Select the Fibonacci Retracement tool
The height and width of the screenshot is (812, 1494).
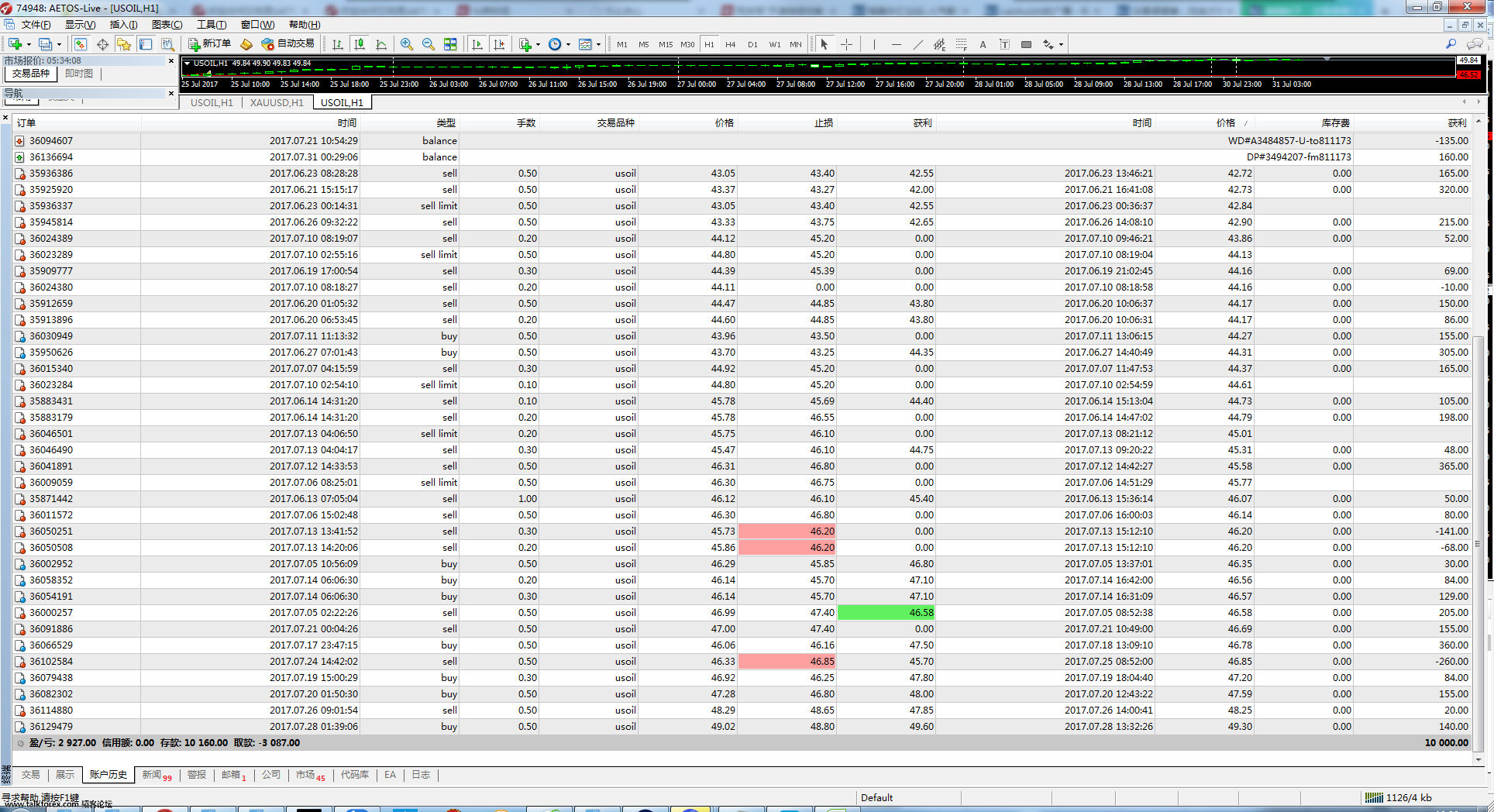[961, 44]
